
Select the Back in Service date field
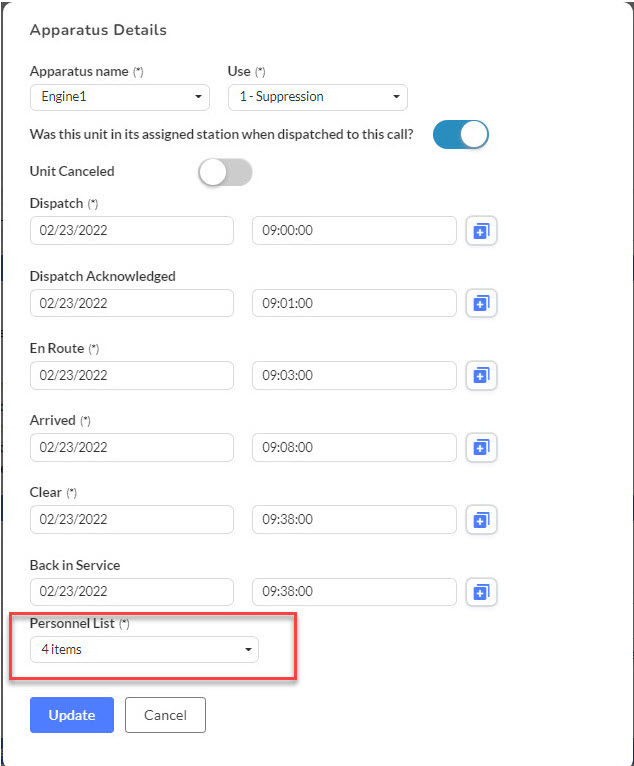(x=132, y=592)
